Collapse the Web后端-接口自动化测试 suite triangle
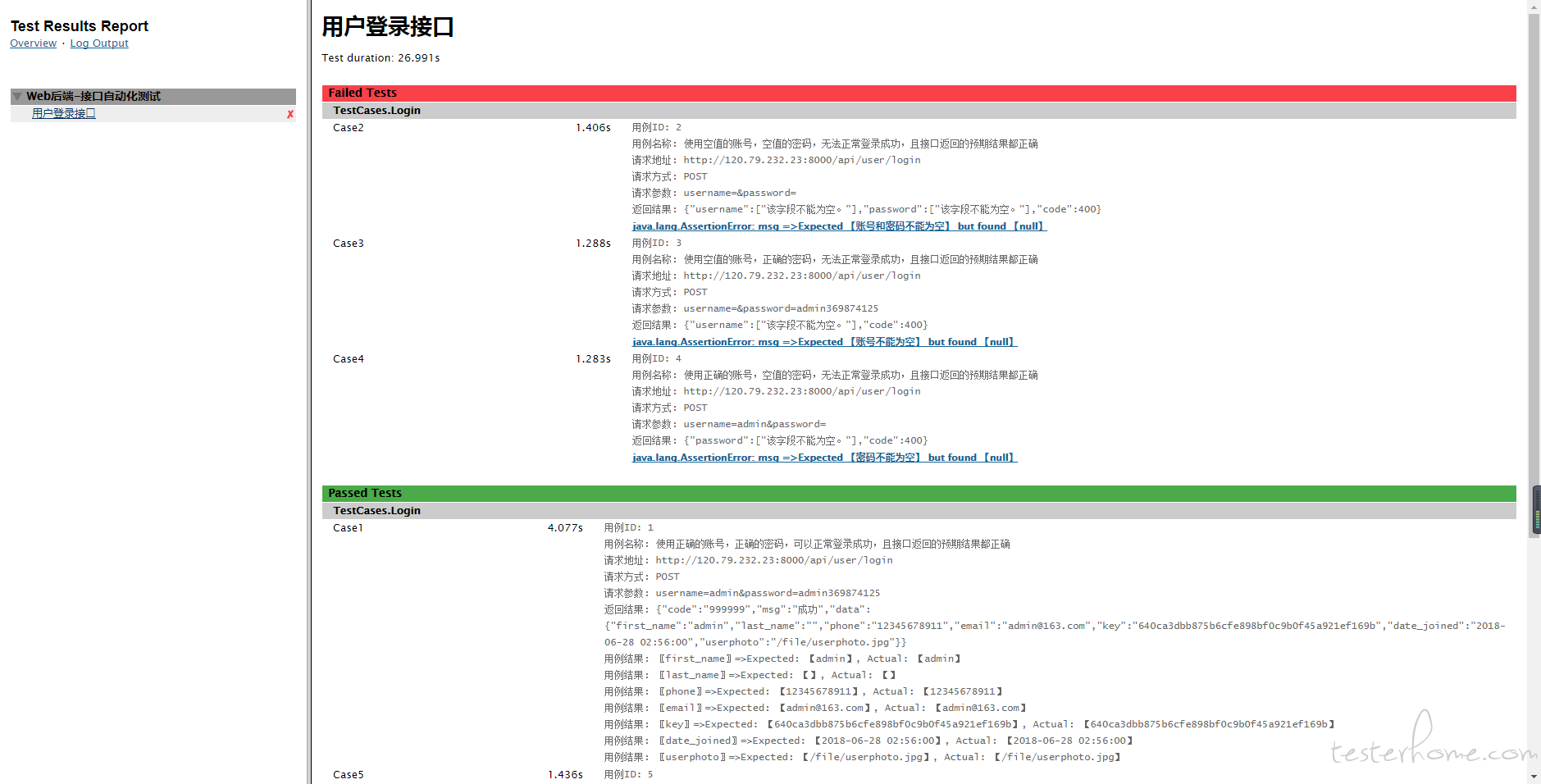 coord(17,97)
